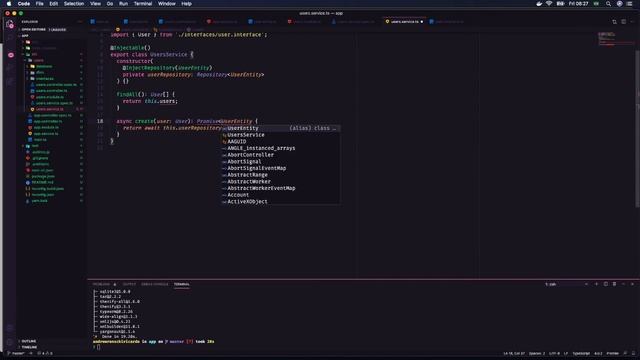Image resolution: width=640 pixels, height=360 pixels.
Task: Open the Window menu
Action: pos(167,4)
